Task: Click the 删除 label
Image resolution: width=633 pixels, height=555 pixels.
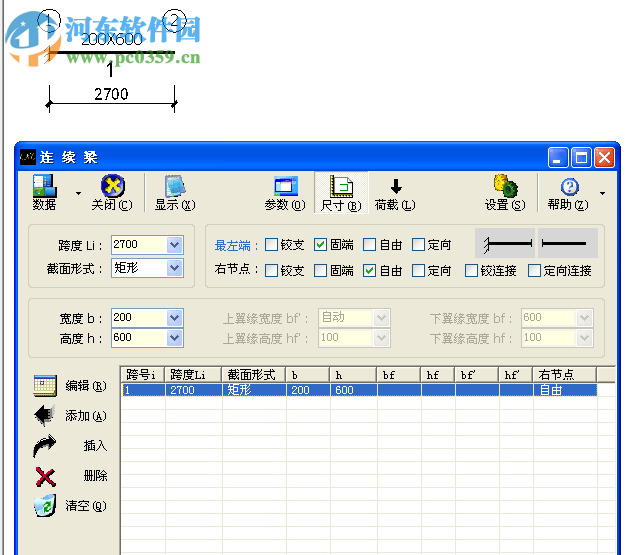Action: click(x=95, y=476)
